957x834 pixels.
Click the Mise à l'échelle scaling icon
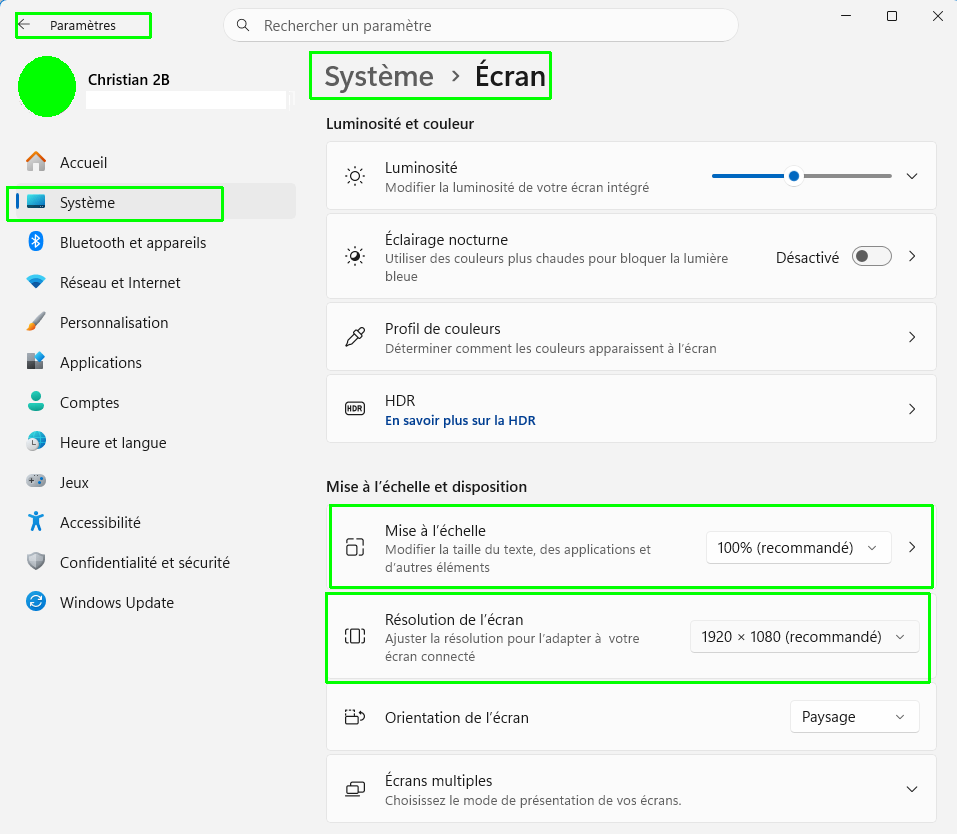point(355,547)
